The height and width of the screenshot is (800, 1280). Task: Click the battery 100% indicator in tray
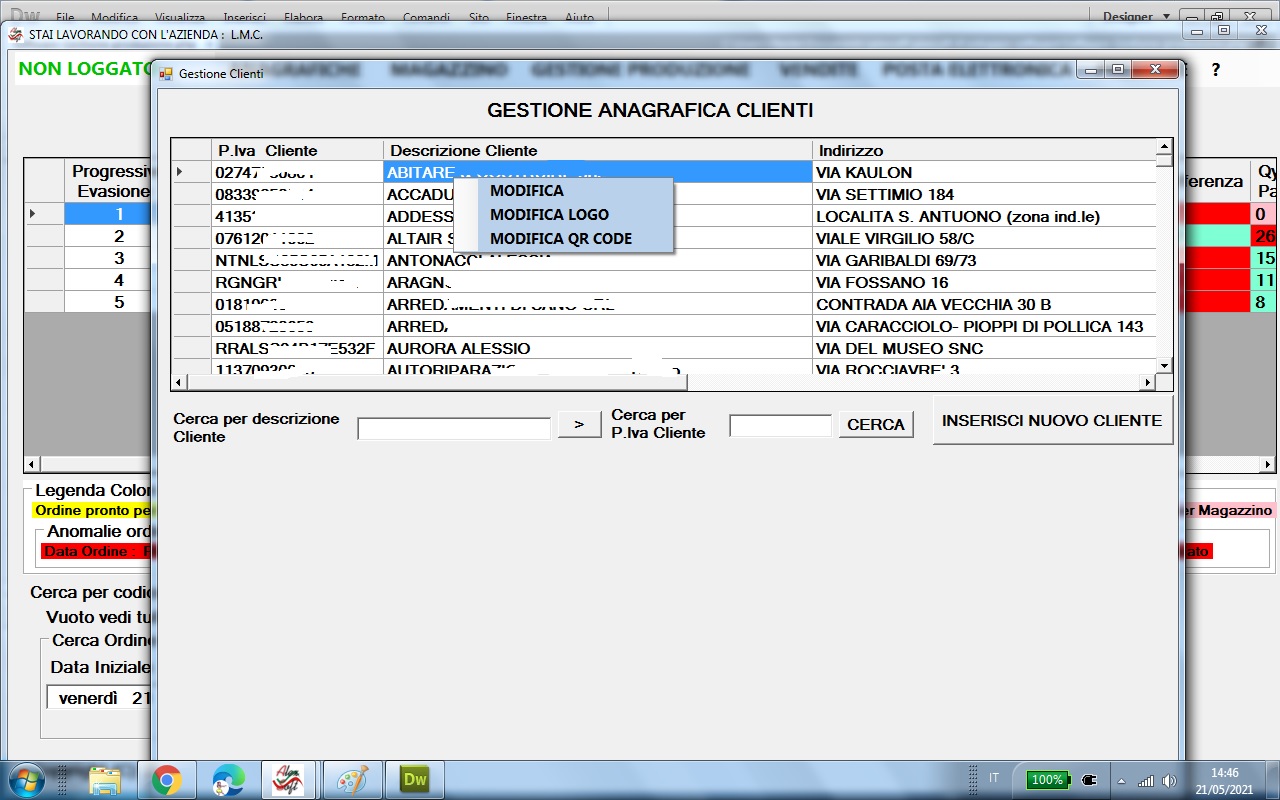[1046, 780]
